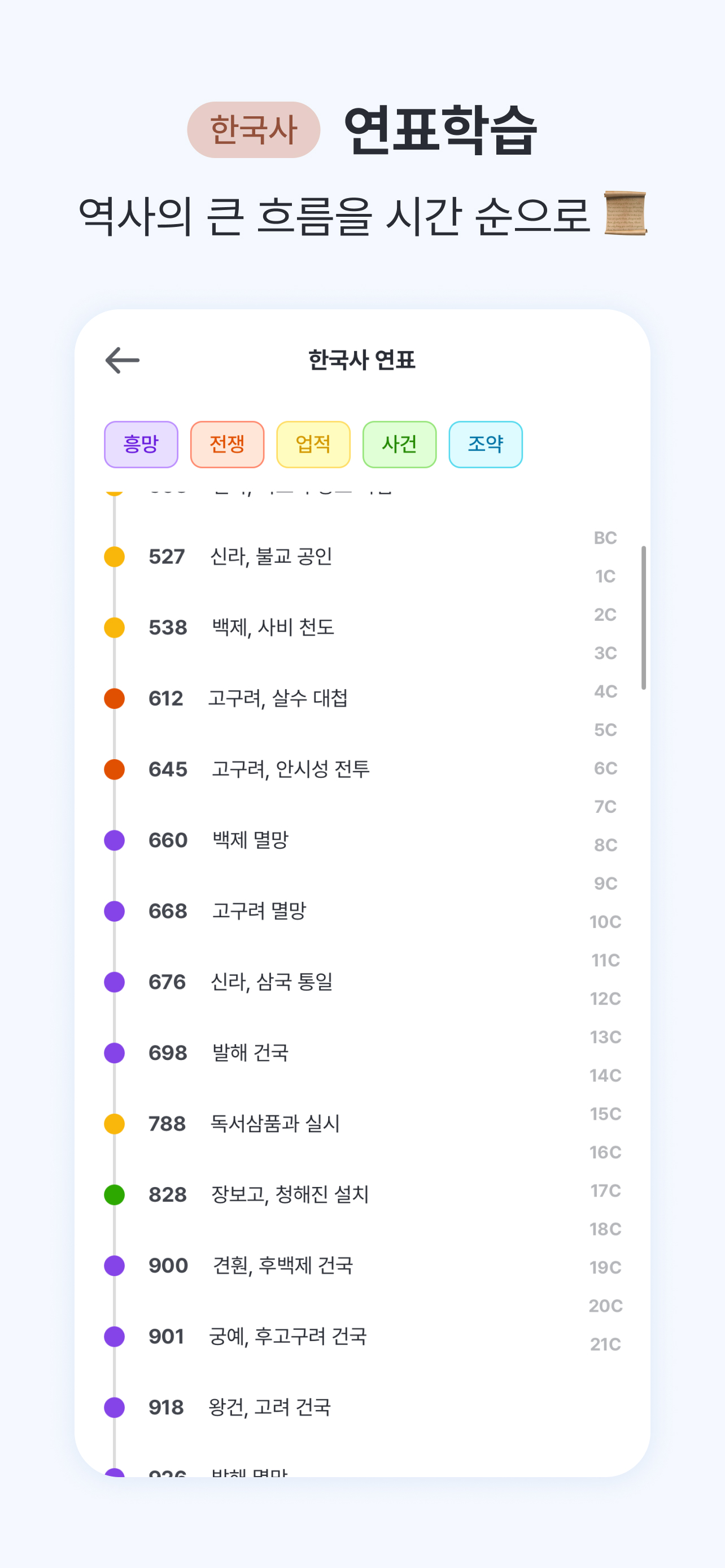This screenshot has width=725, height=1568.
Task: Click the purple dot beside 660
Action: [x=115, y=840]
